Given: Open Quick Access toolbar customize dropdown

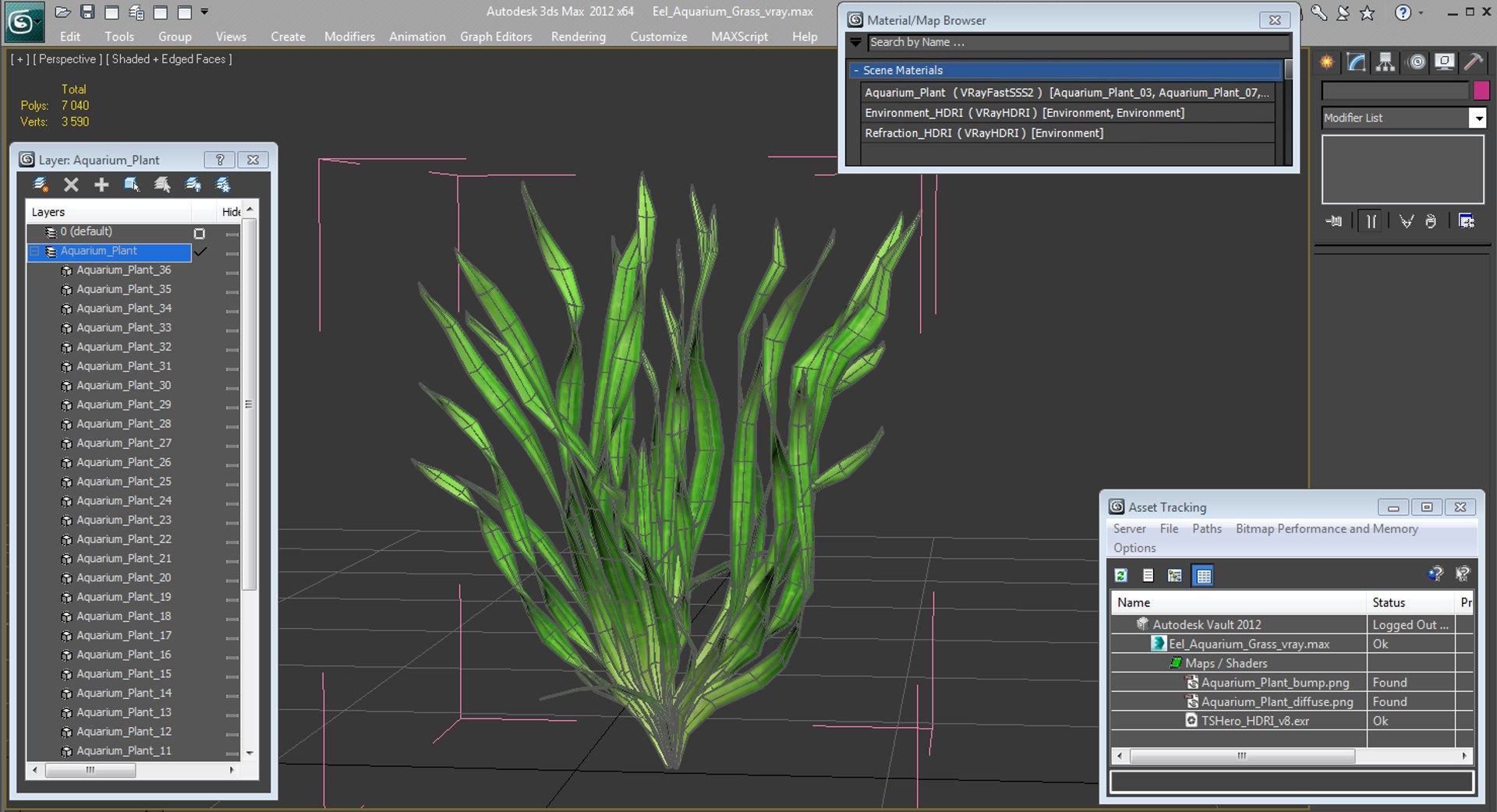Looking at the screenshot, I should [204, 12].
